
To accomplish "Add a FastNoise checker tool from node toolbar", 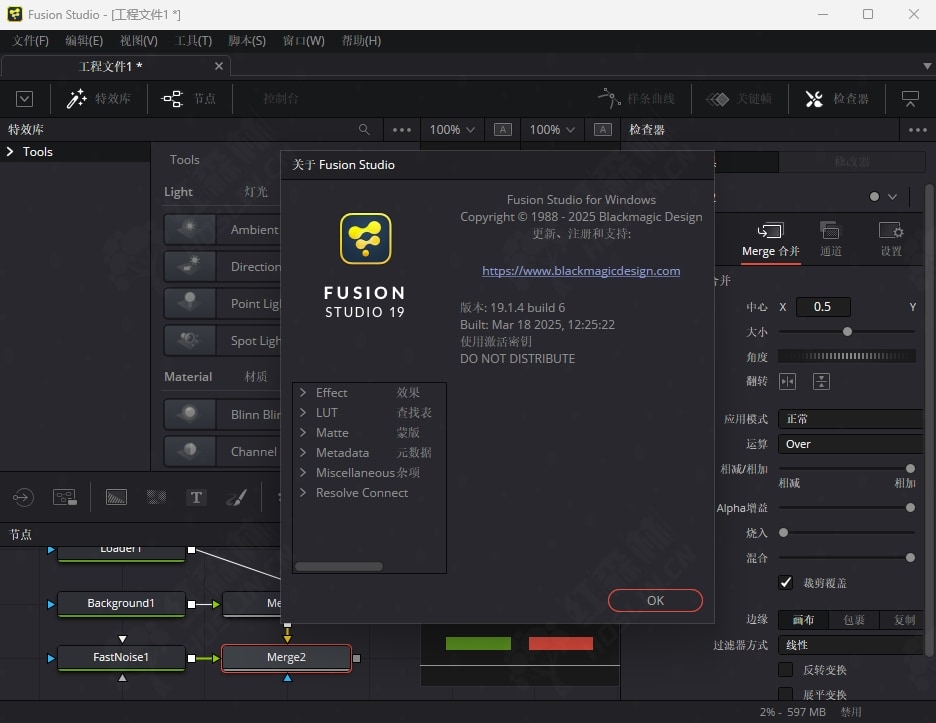I will (x=156, y=497).
